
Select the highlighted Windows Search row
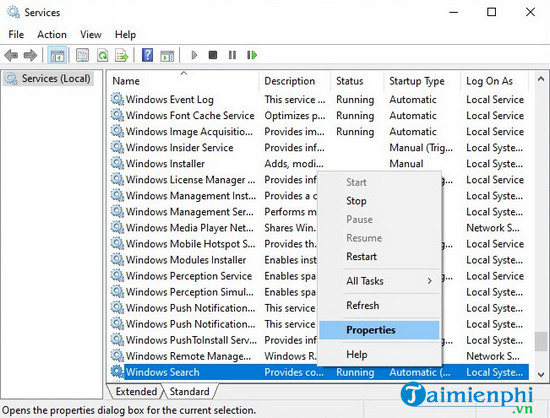319,372
